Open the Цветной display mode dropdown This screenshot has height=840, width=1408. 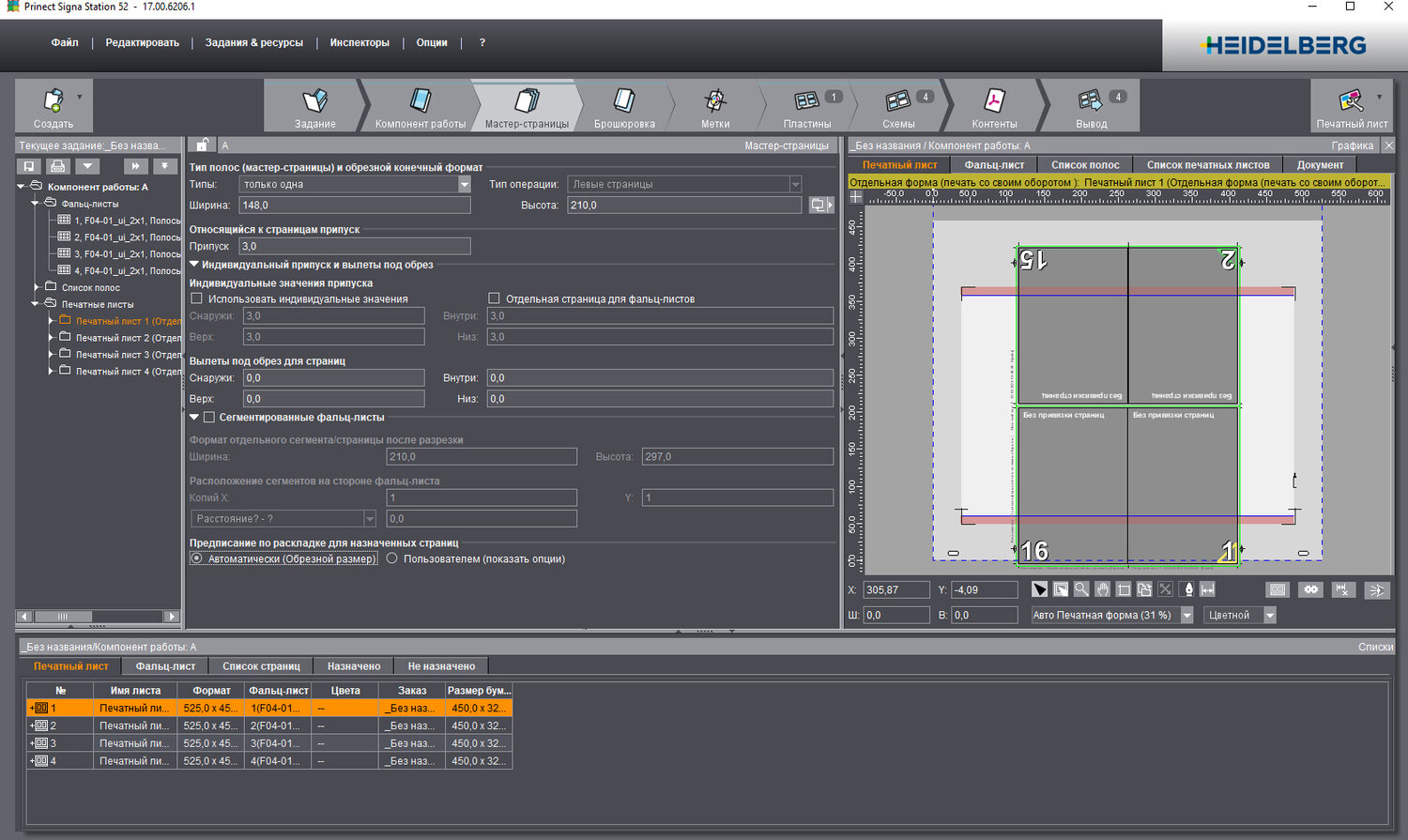coord(1269,616)
